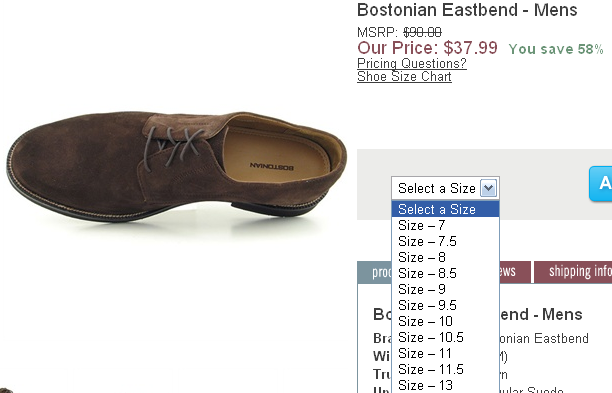
Task: Choose Size – 11 from dropdown
Action: tap(445, 353)
